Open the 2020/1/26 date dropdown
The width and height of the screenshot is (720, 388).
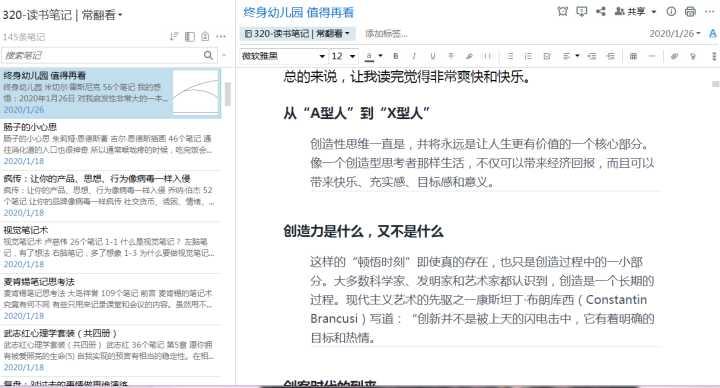[x=675, y=34]
